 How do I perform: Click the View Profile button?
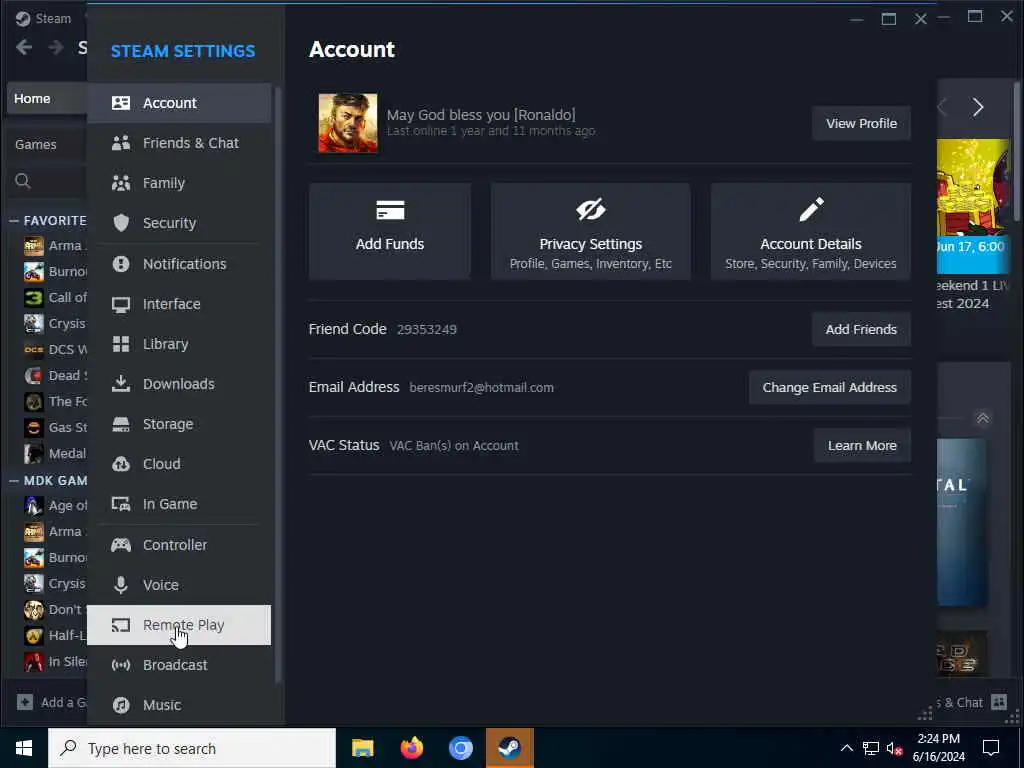pyautogui.click(x=861, y=123)
